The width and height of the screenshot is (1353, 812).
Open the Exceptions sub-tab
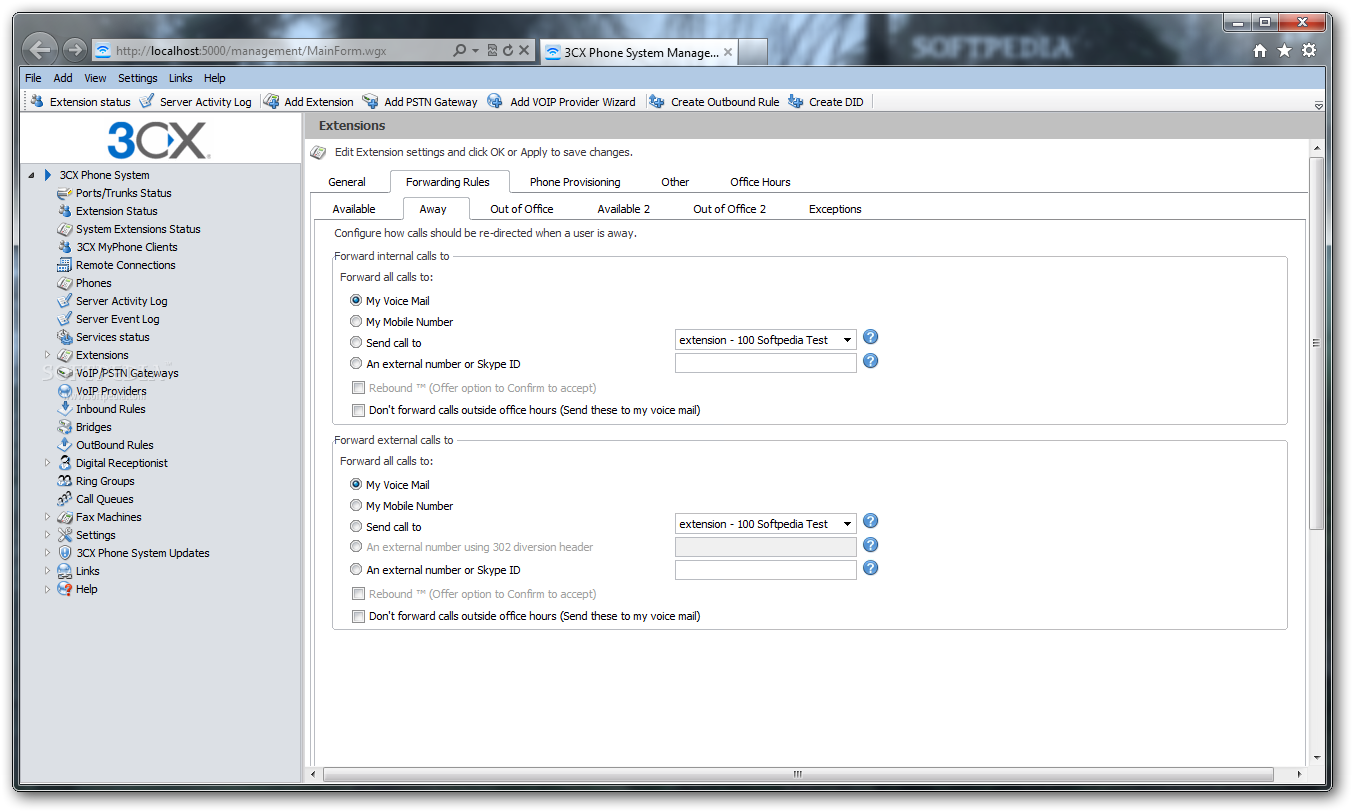pos(835,209)
